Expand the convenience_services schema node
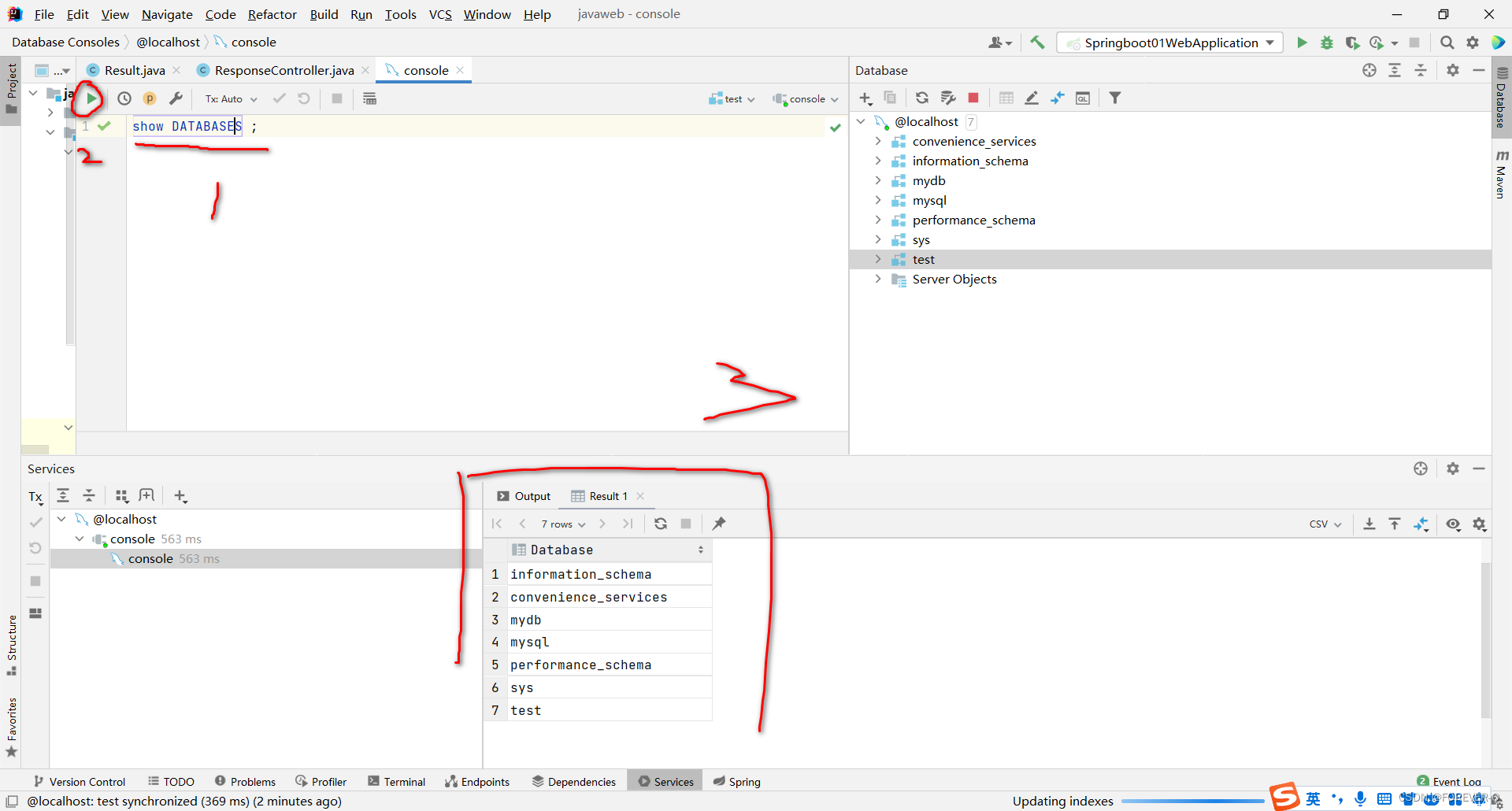This screenshot has width=1512, height=811. click(878, 141)
